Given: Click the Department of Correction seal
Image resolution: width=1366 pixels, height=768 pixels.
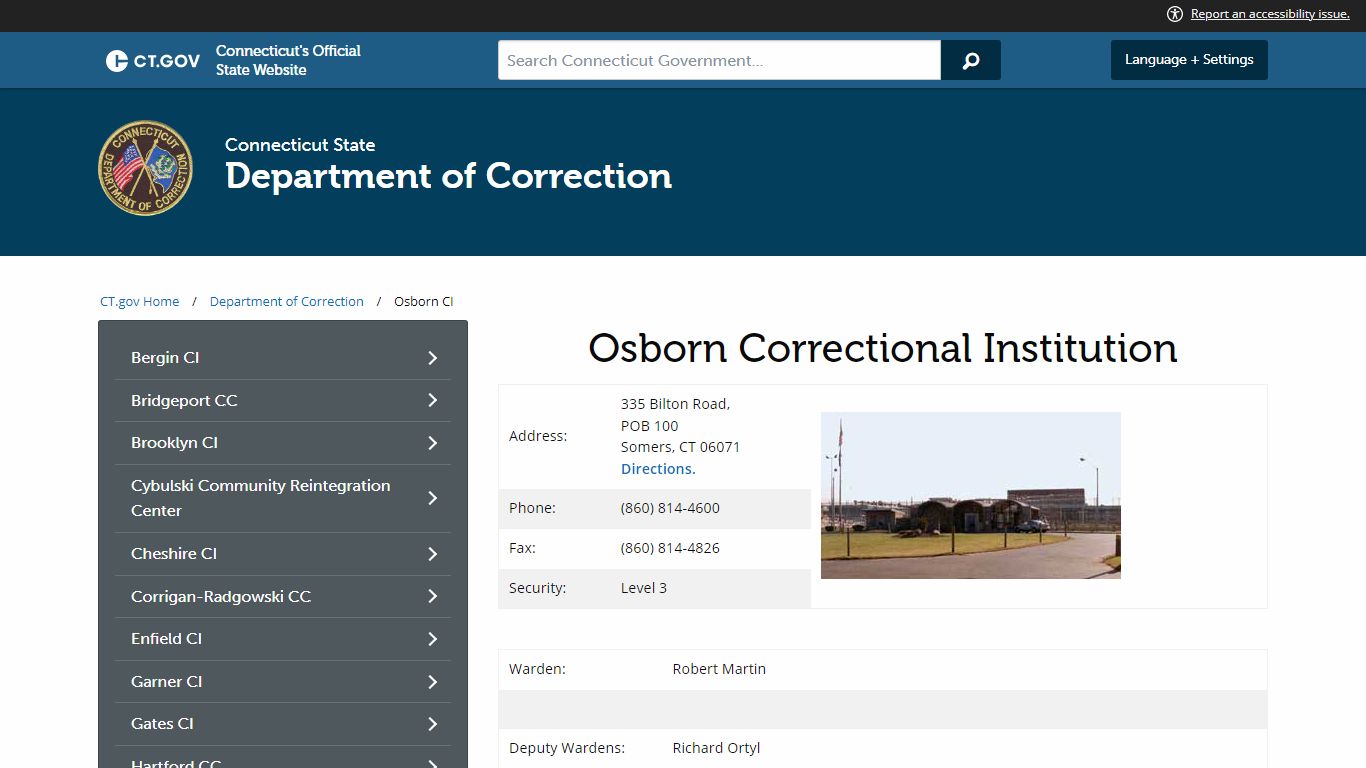Looking at the screenshot, I should [x=145, y=168].
